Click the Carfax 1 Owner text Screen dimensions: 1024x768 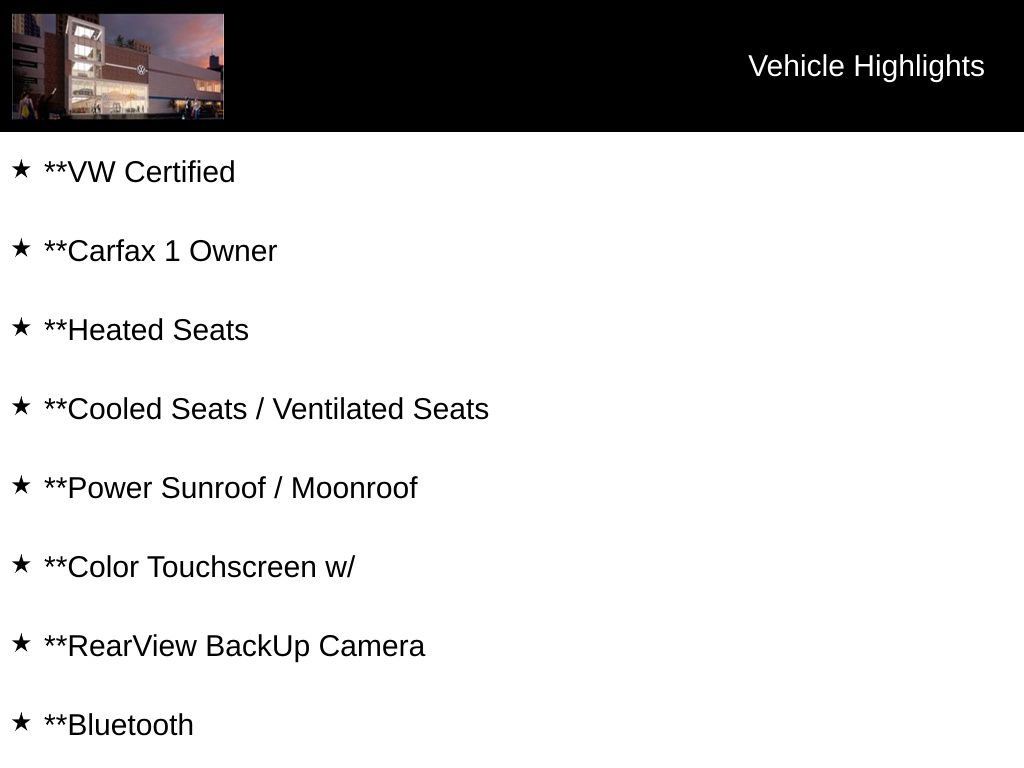coord(160,251)
